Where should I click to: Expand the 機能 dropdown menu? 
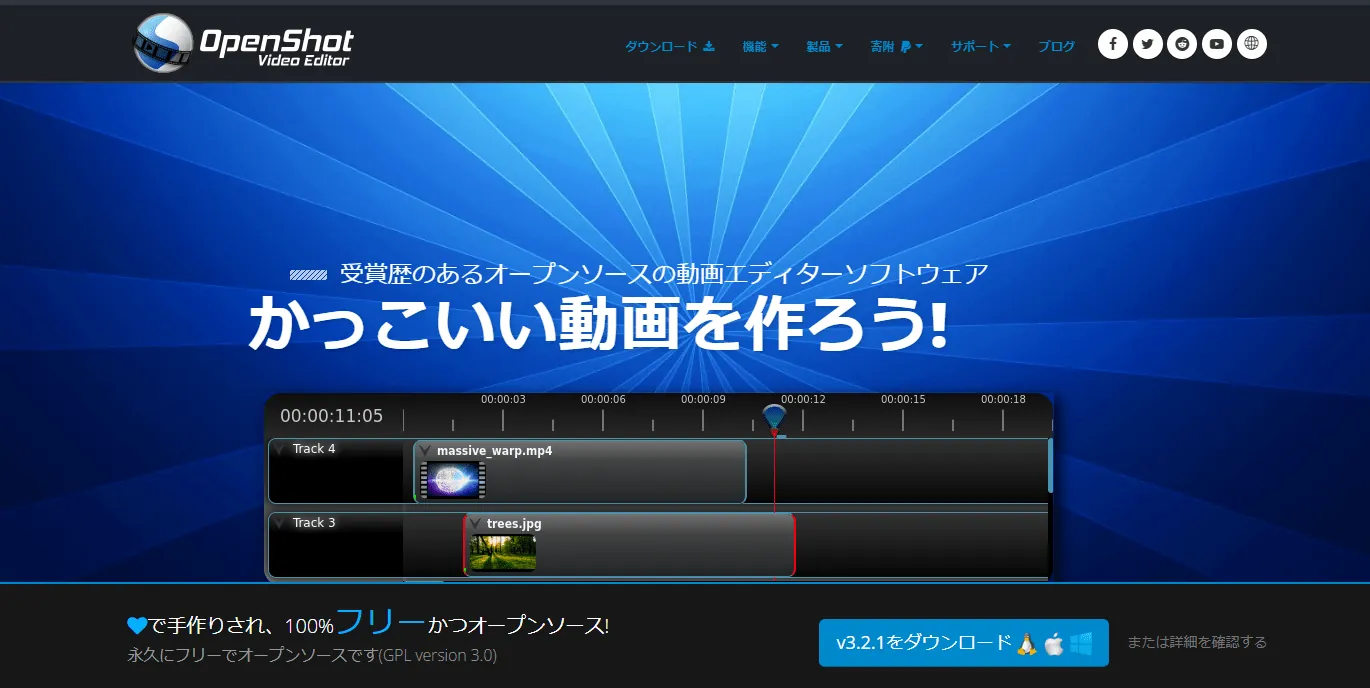click(760, 46)
